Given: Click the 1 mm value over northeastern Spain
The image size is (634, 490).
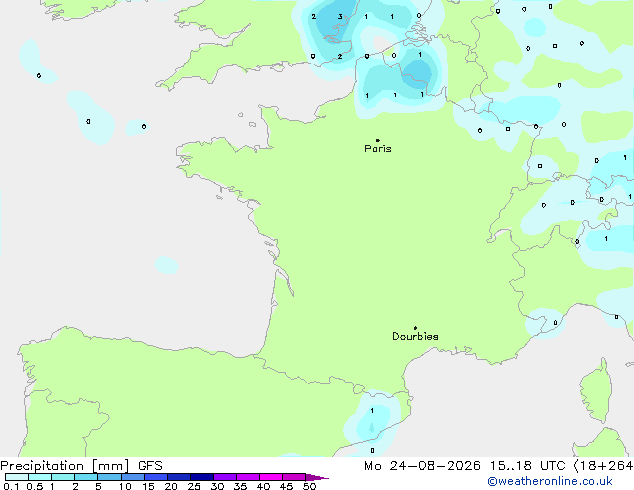Looking at the screenshot, I should point(372,411).
